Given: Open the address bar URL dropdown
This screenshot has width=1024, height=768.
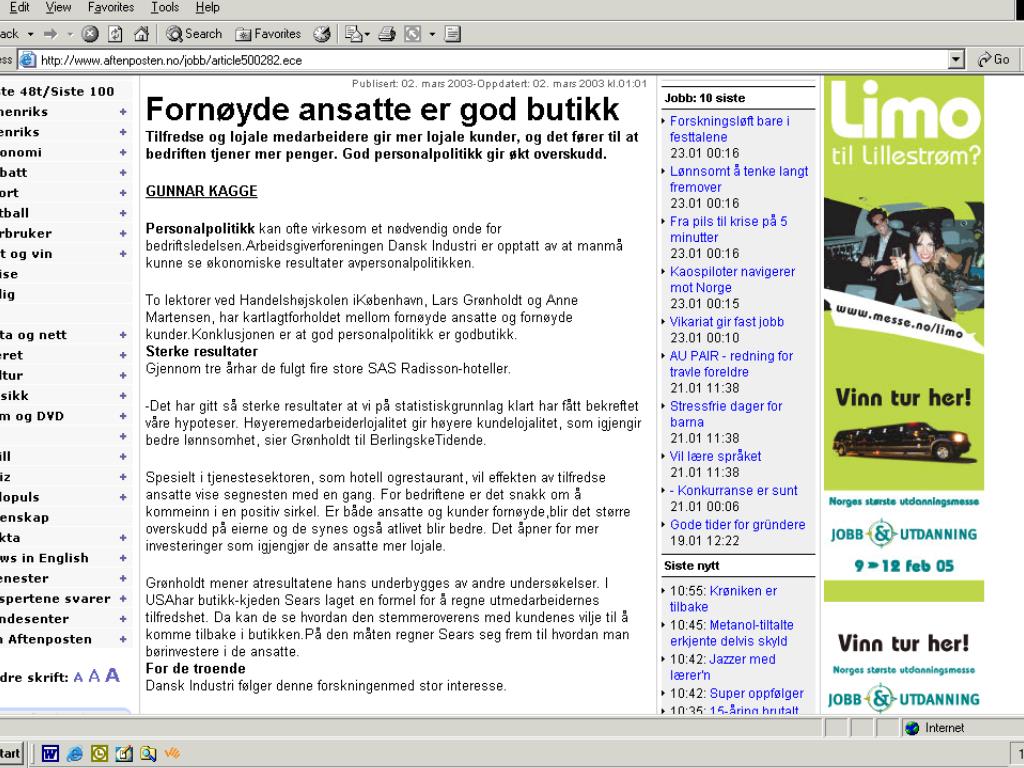Looking at the screenshot, I should point(956,60).
